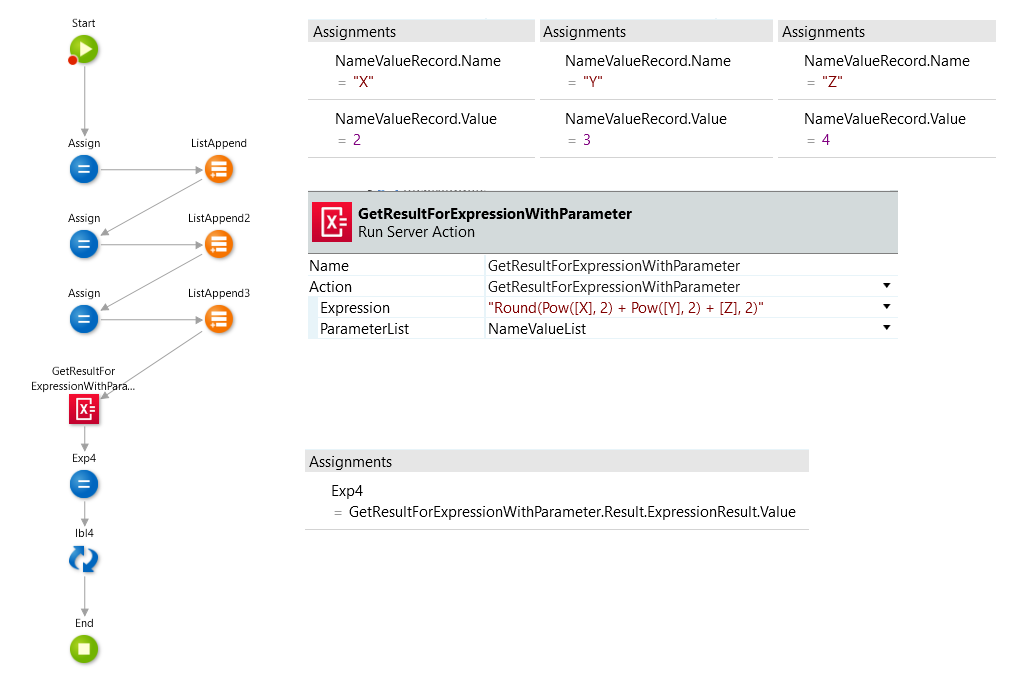Click the Action property label
Screen dimensions: 1011x677
click(331, 287)
